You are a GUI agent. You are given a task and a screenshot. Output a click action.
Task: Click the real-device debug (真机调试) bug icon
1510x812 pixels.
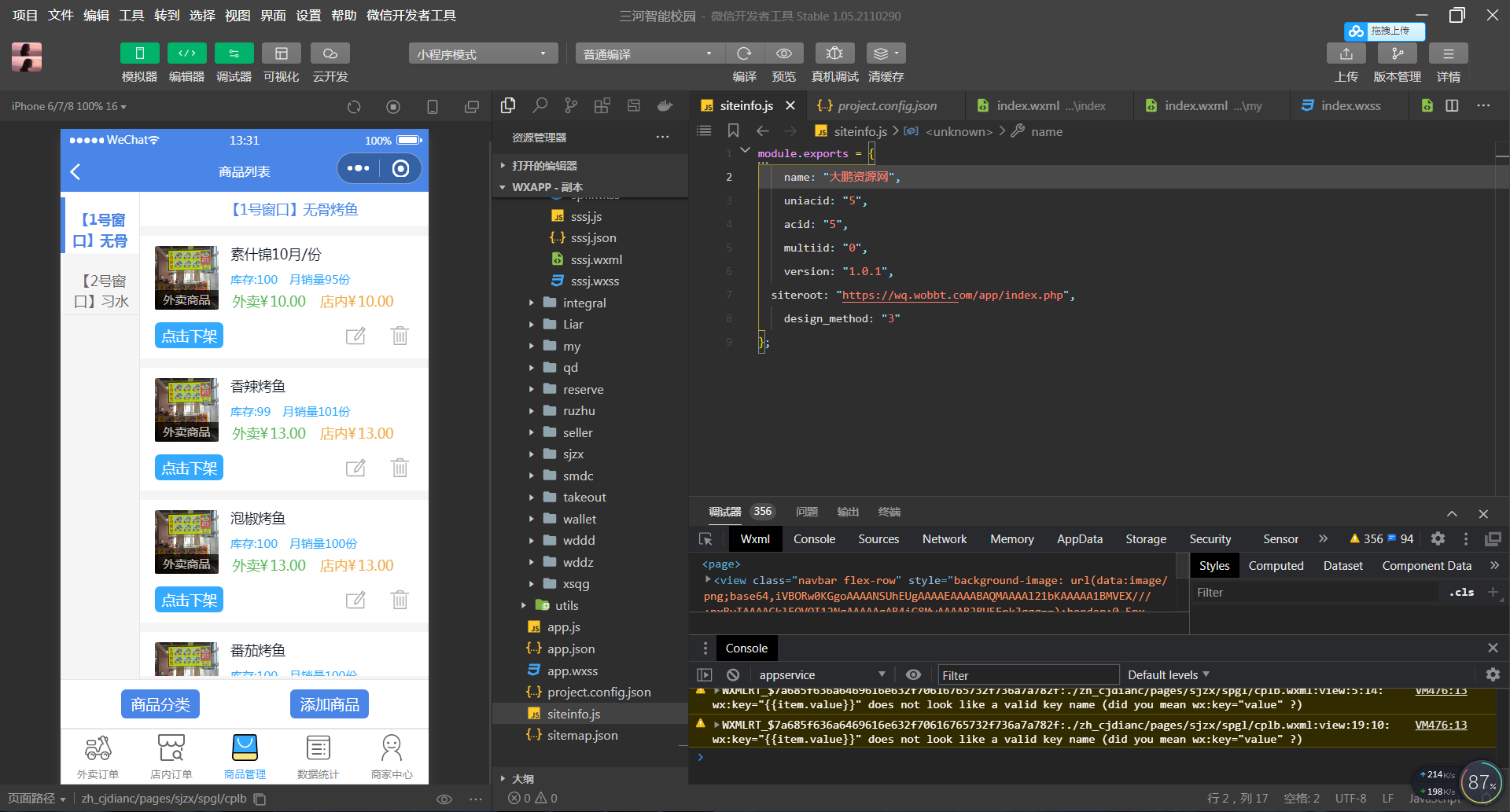(x=834, y=53)
